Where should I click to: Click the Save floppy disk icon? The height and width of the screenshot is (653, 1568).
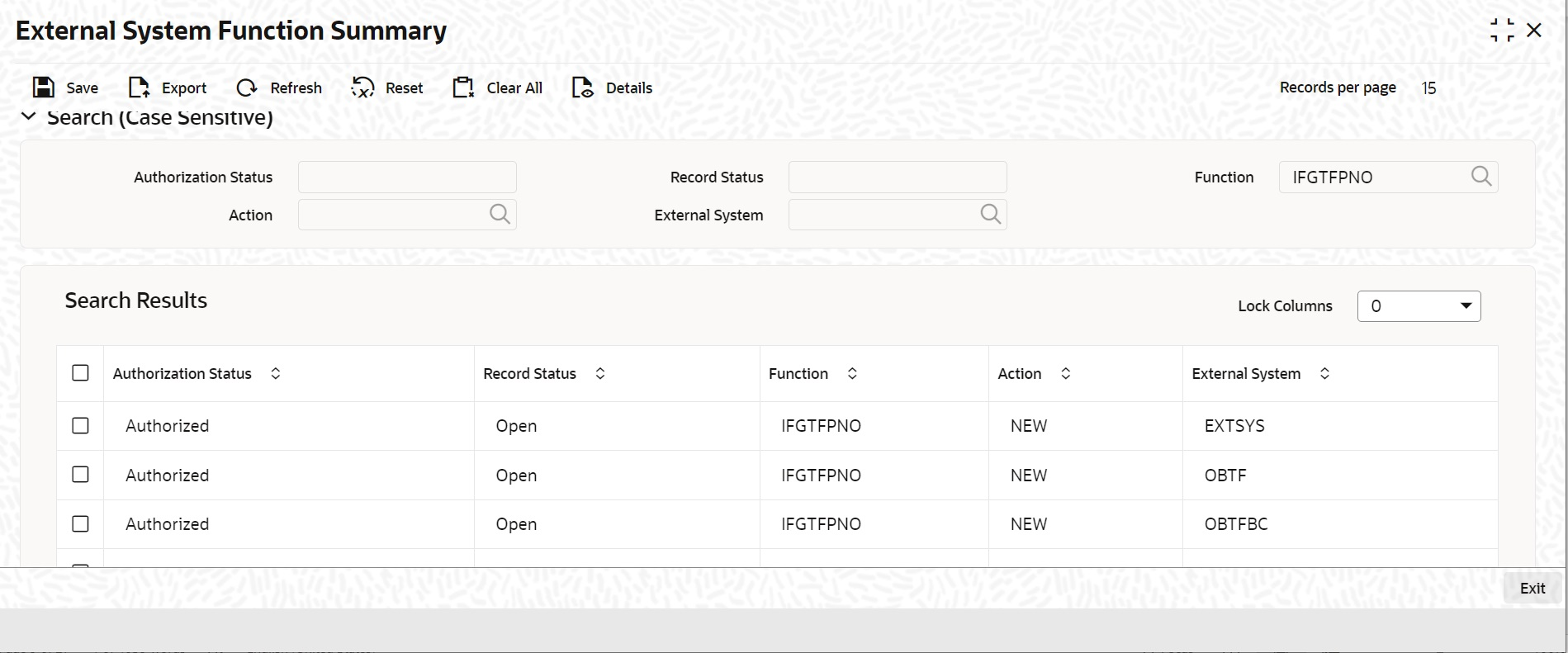coord(43,88)
